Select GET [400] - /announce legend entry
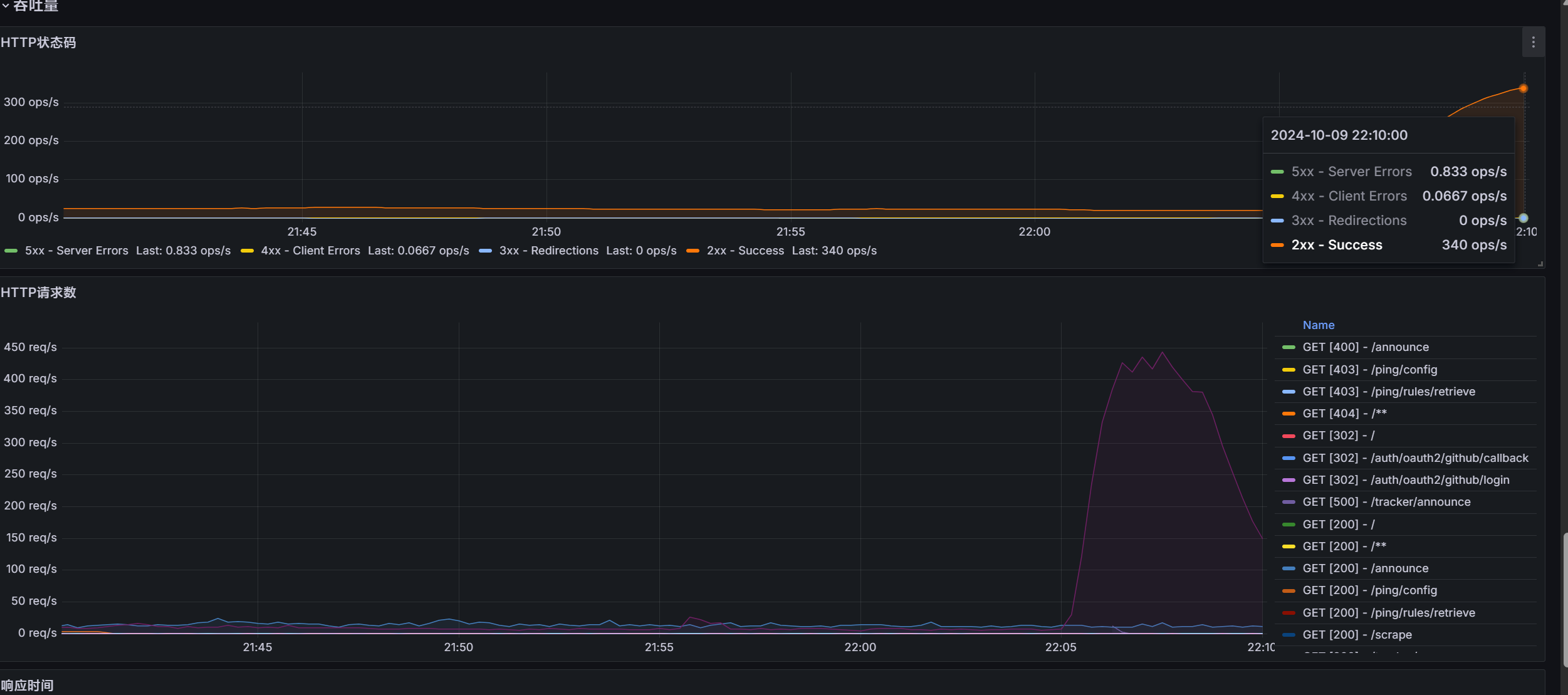 pyautogui.click(x=1365, y=347)
